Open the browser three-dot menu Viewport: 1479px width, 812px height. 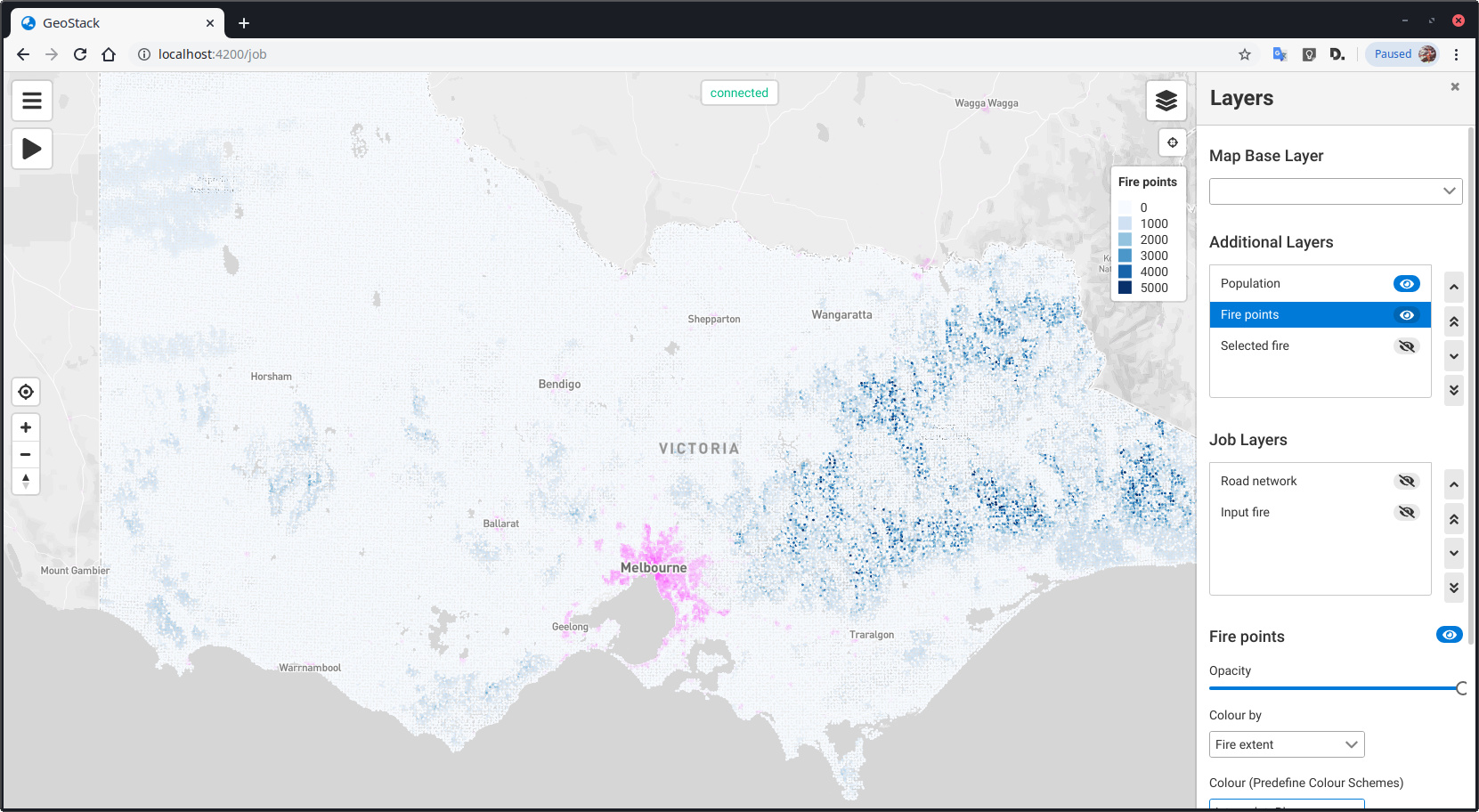pos(1457,54)
